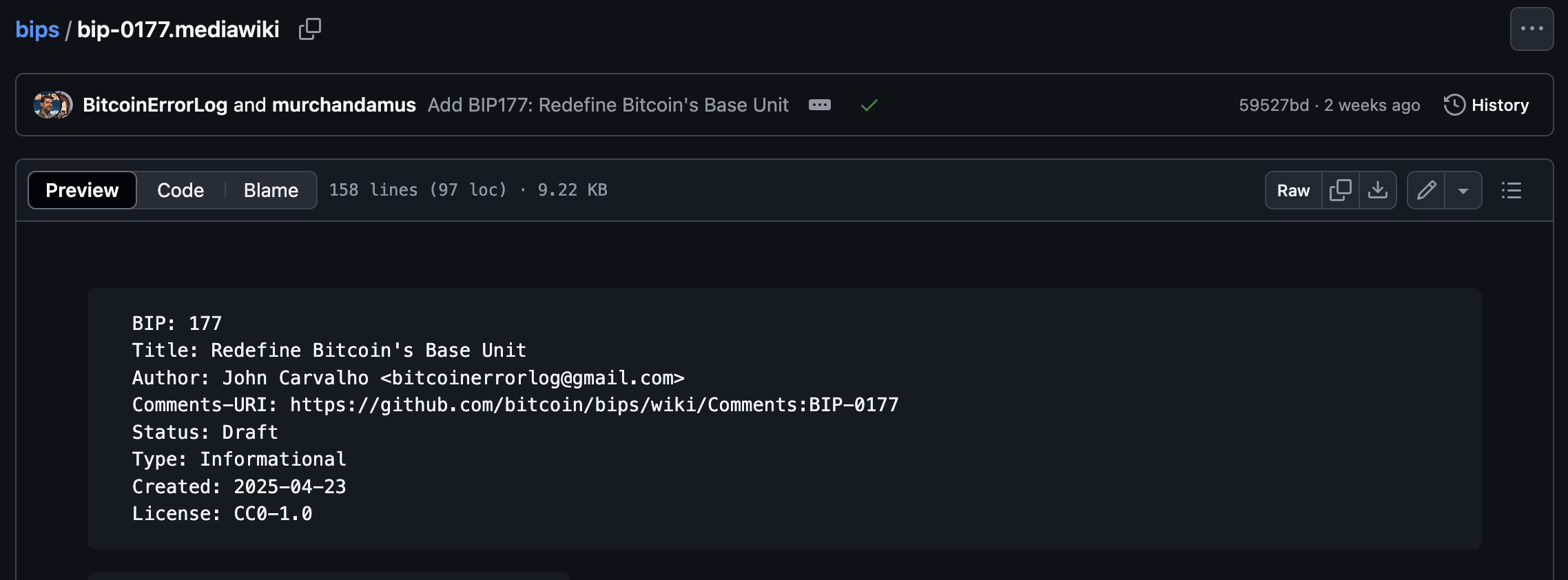Edit this file with the pencil icon
Screen dimensions: 1568x580
[1426, 190]
